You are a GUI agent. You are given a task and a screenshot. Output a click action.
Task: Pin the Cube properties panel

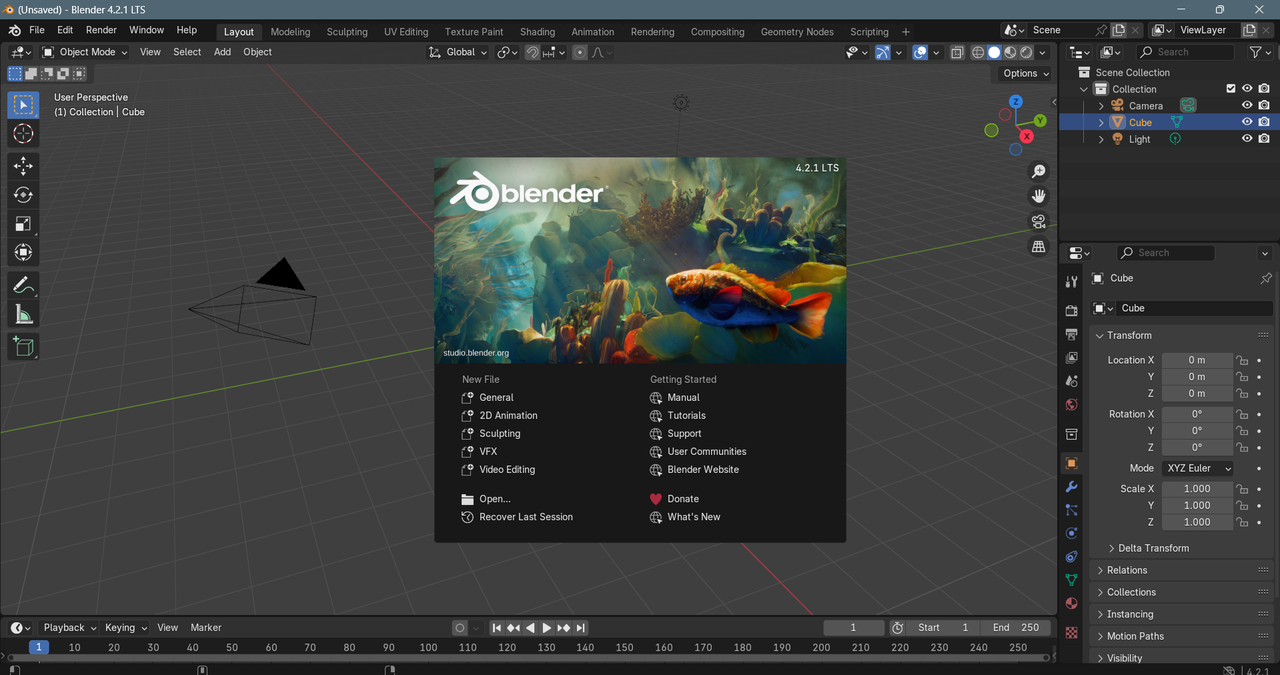click(x=1266, y=278)
